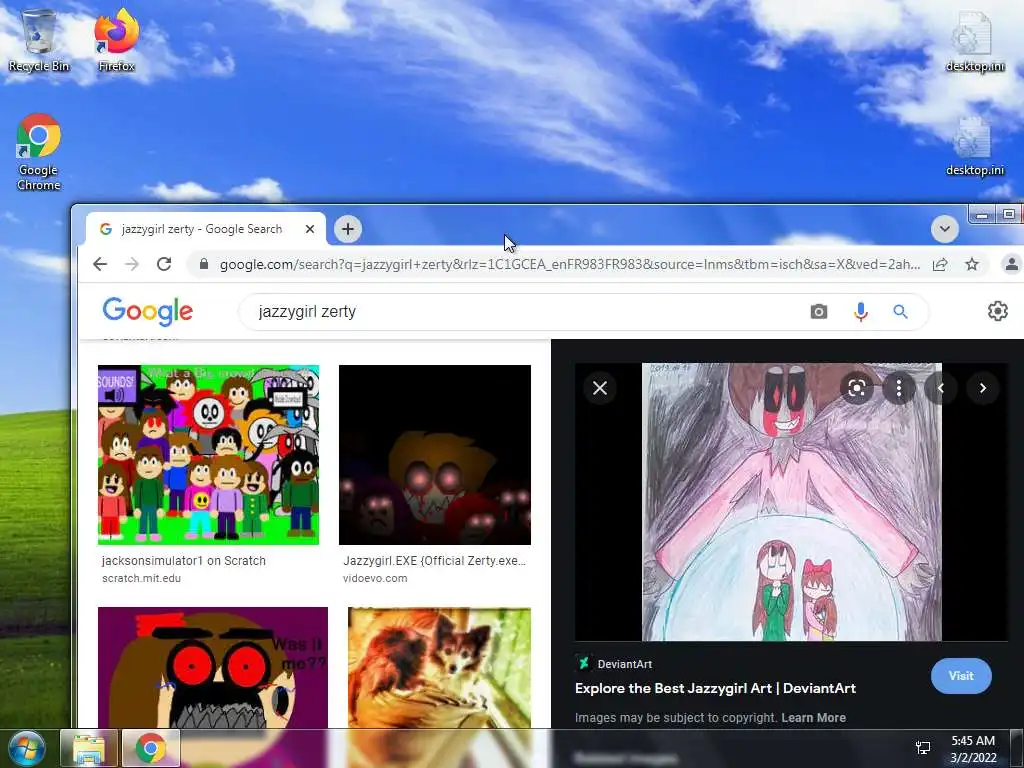
Task: Open the fluffy dog photo thumbnail
Action: pos(440,668)
